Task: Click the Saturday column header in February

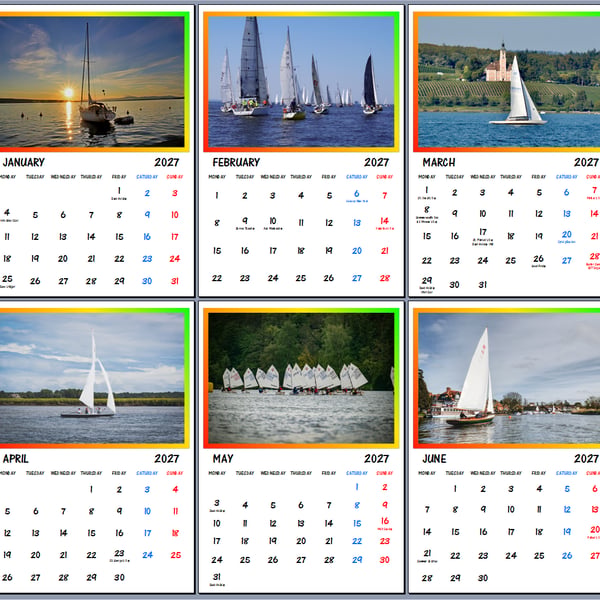Action: 357,177
